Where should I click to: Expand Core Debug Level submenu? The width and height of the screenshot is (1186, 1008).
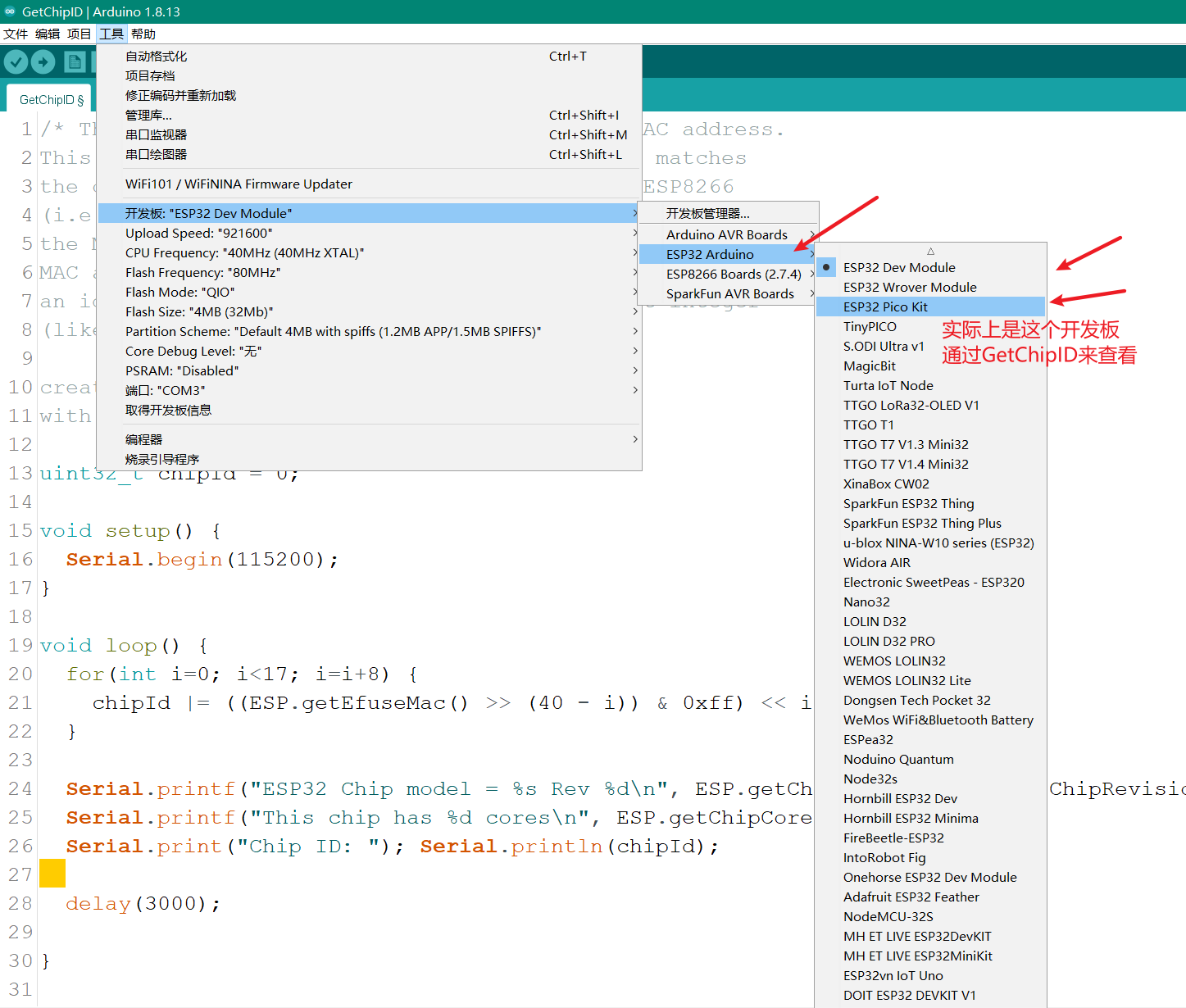tap(369, 351)
